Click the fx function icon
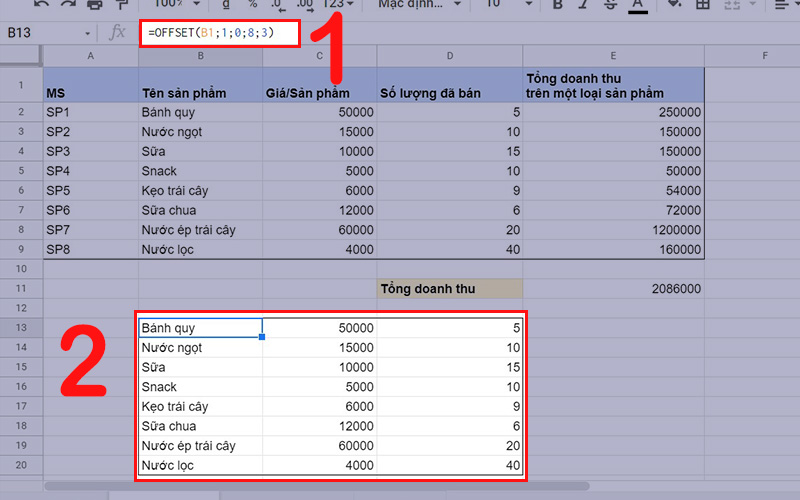The width and height of the screenshot is (800, 500). point(117,33)
